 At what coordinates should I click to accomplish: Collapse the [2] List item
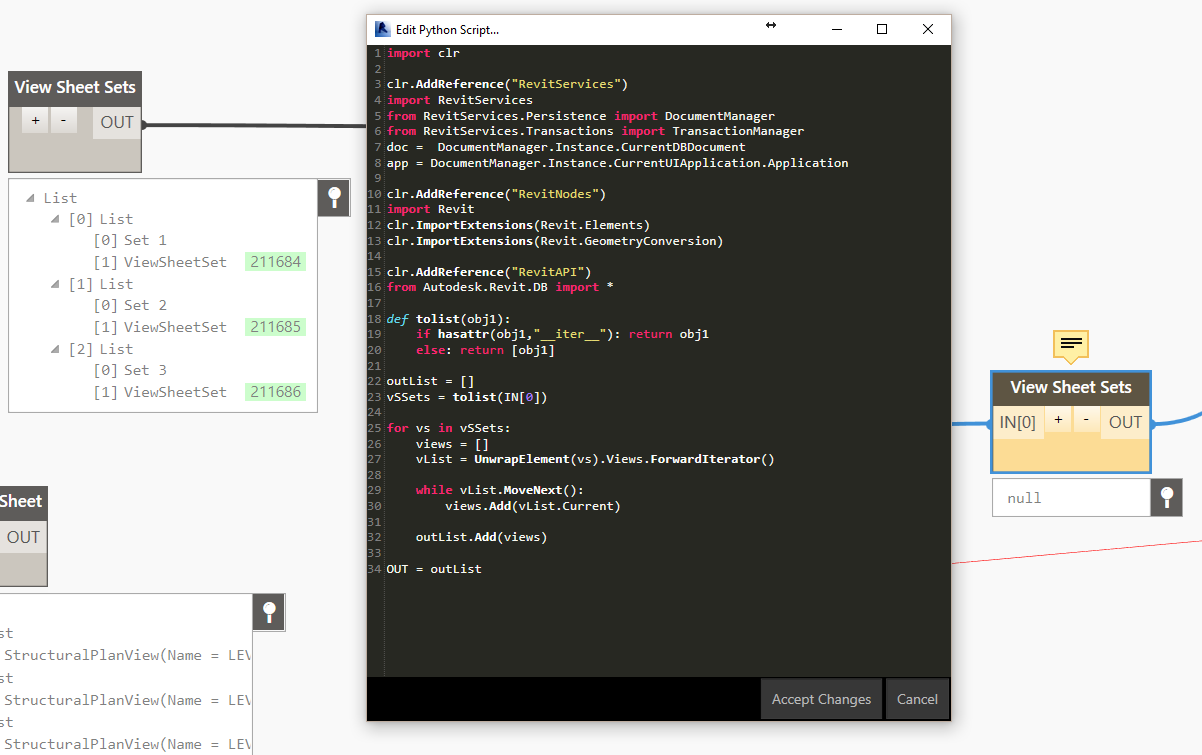pyautogui.click(x=56, y=349)
